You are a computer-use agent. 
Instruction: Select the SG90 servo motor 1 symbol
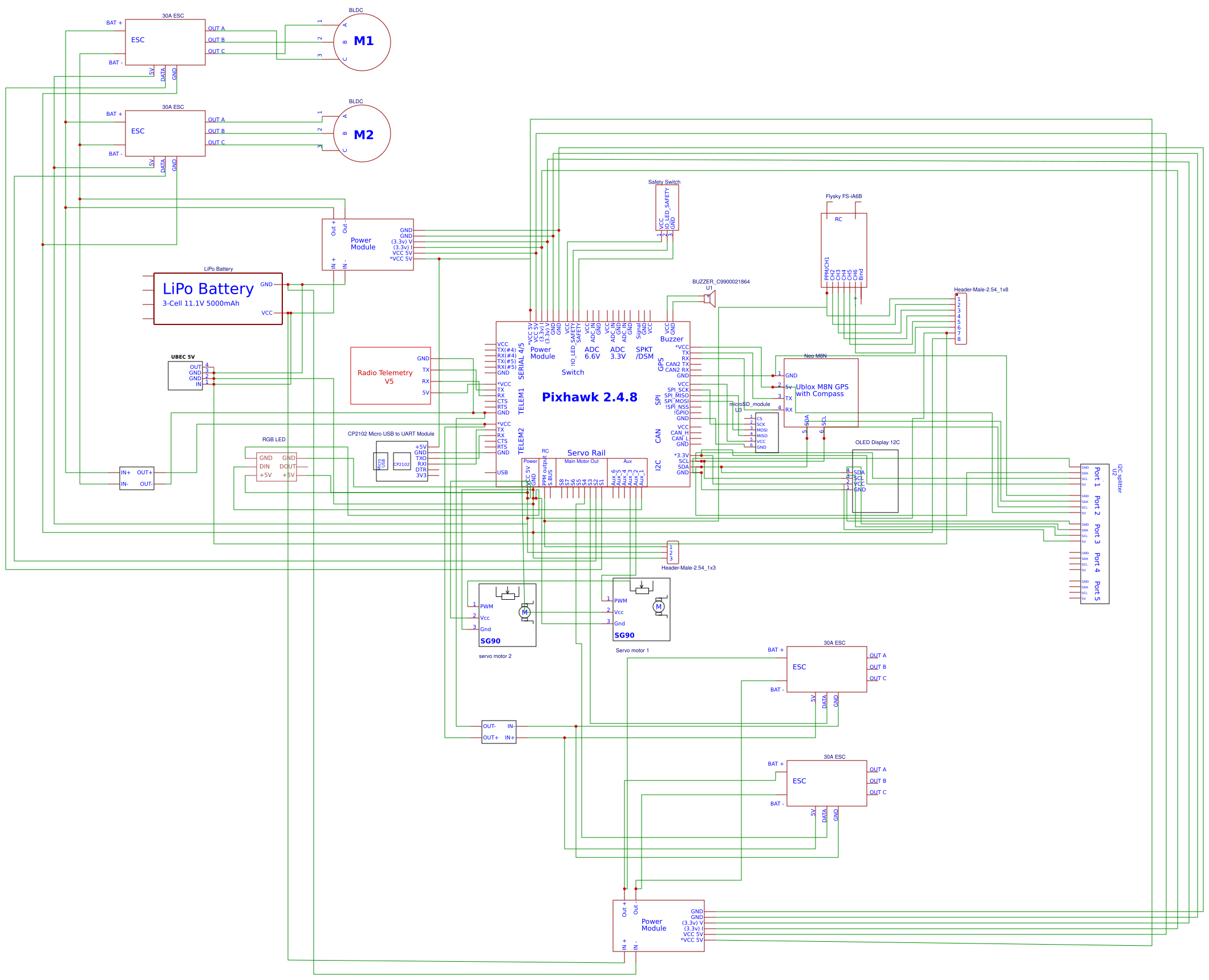point(642,609)
